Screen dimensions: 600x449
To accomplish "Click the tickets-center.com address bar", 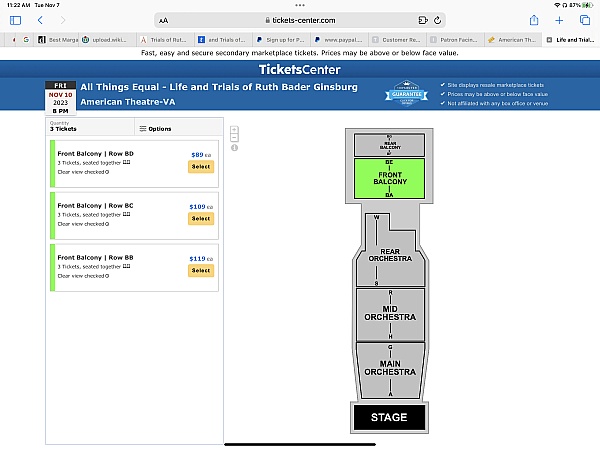I will point(300,20).
